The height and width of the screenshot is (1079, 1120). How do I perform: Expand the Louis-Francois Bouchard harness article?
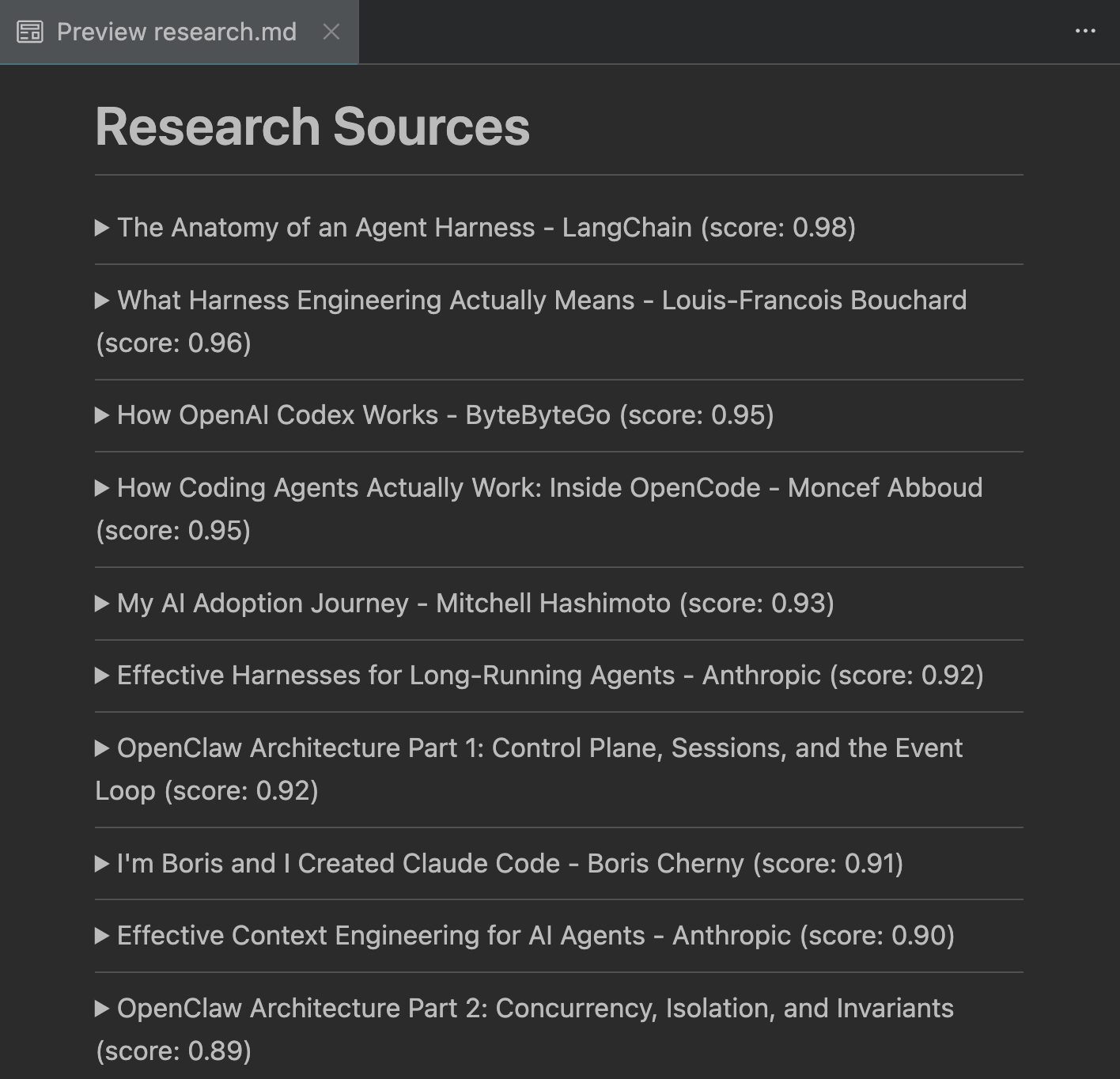(x=102, y=301)
